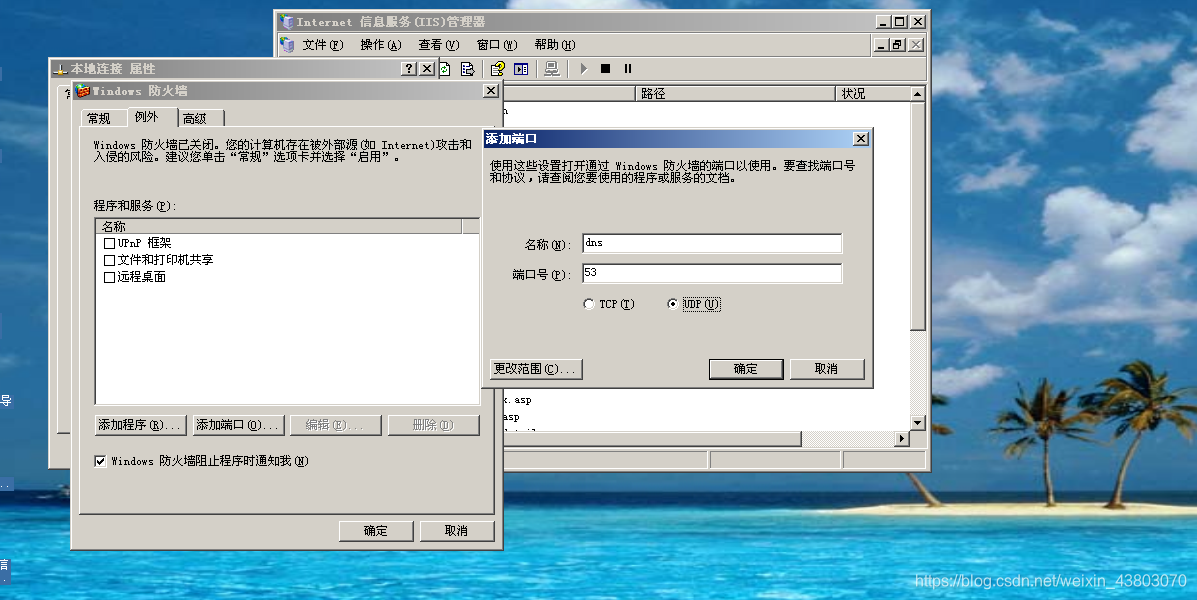
Task: Click the 路径 column header in IIS Manager
Action: point(735,93)
